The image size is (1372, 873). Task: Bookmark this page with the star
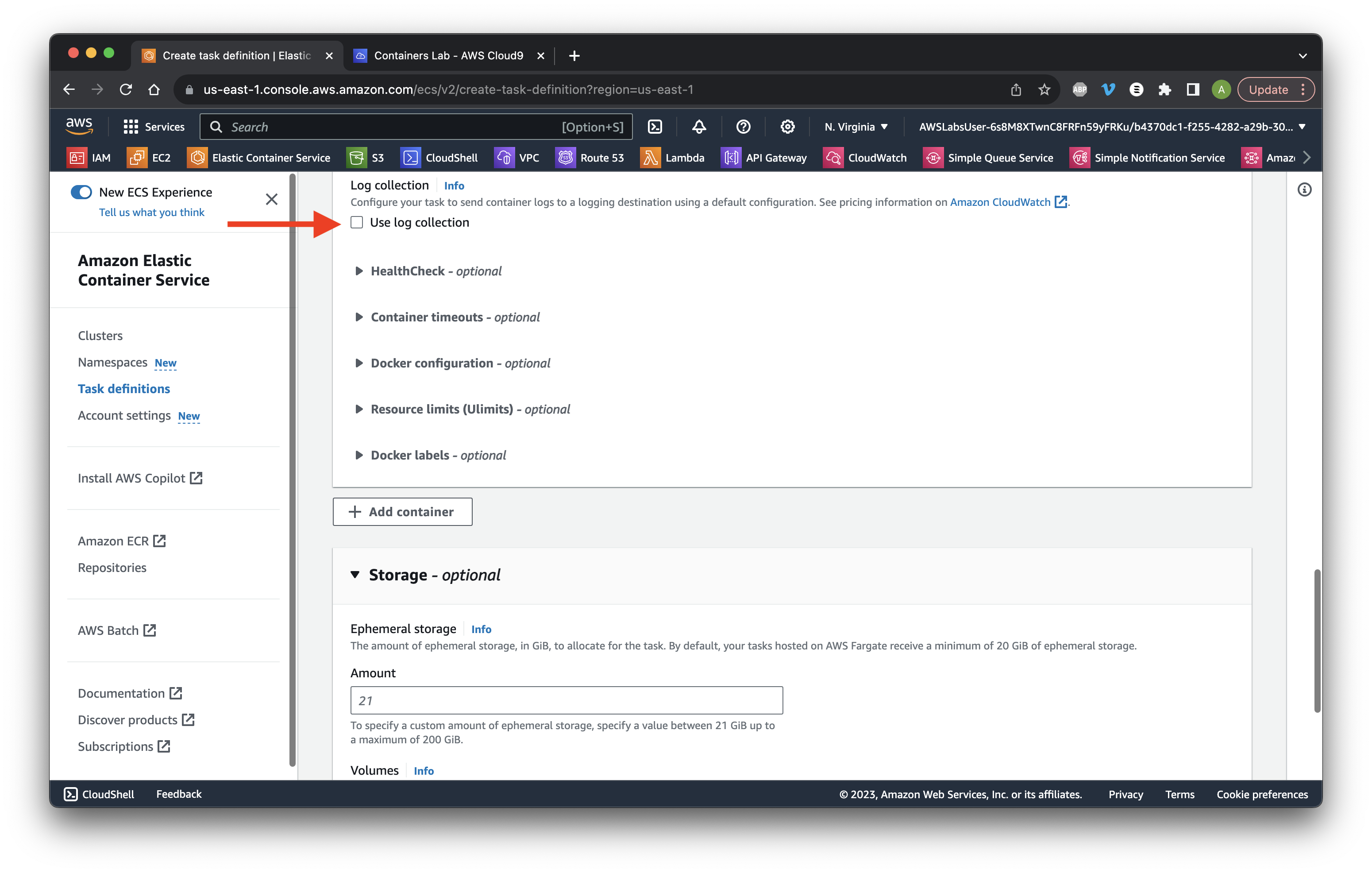tap(1044, 89)
